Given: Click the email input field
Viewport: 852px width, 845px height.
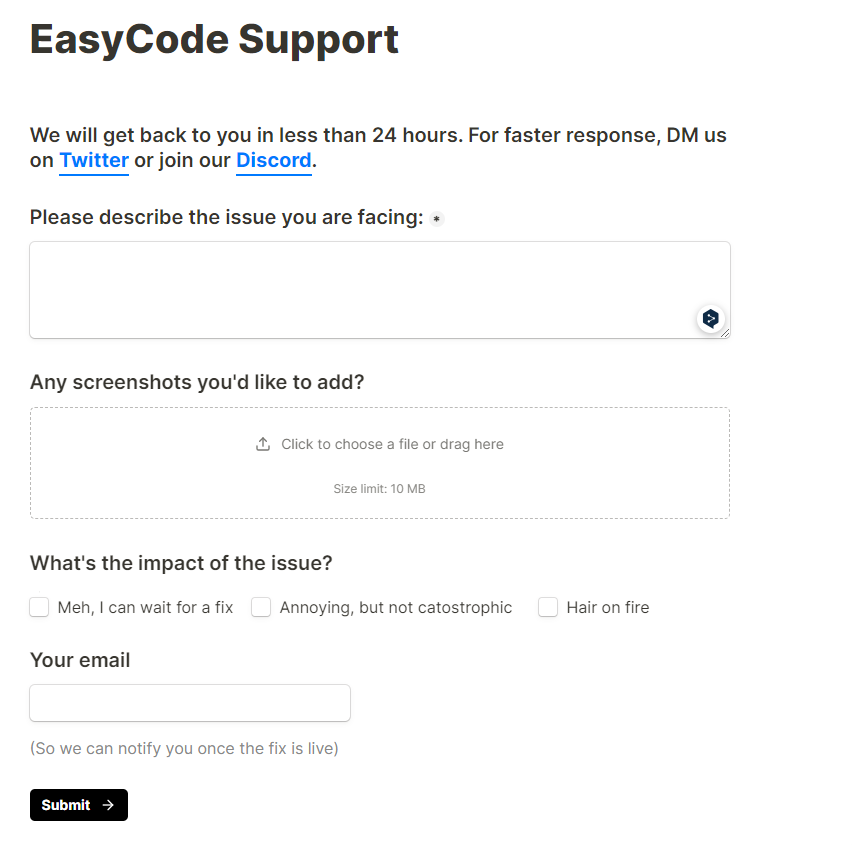Looking at the screenshot, I should [x=189, y=703].
